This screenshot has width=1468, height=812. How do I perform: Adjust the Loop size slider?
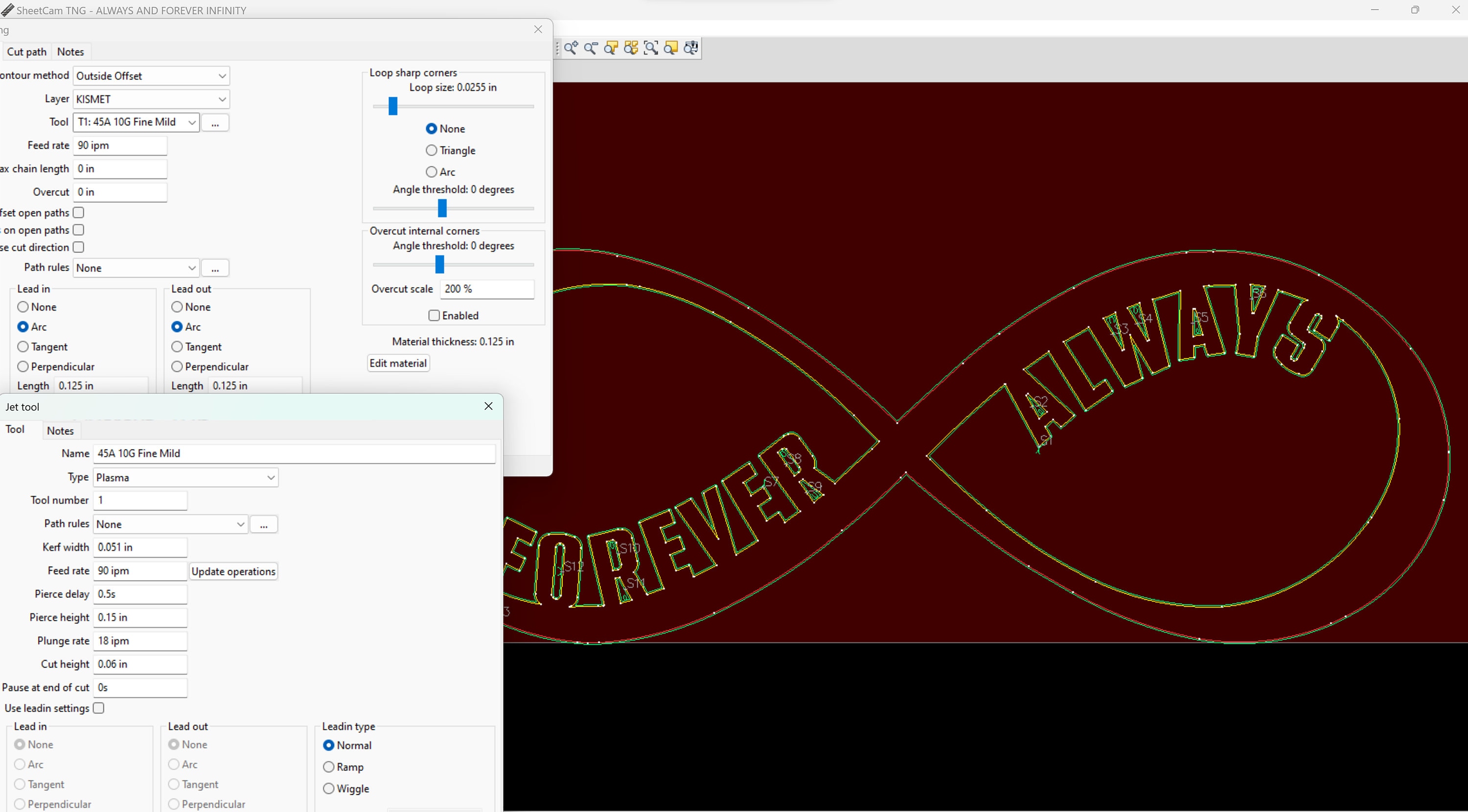point(391,106)
